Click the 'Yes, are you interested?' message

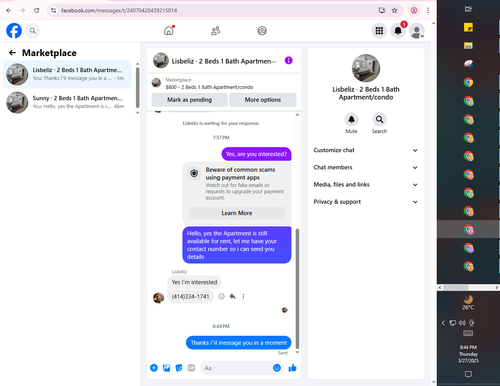pos(256,154)
